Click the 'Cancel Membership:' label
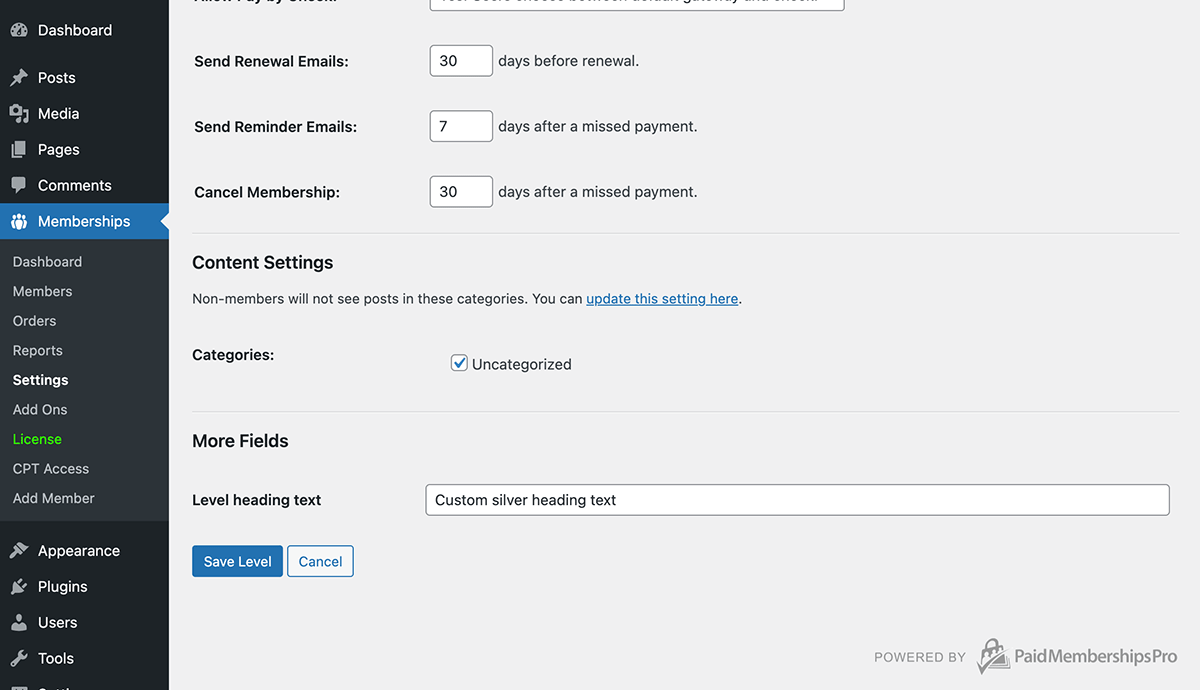The width and height of the screenshot is (1200, 690). [267, 192]
